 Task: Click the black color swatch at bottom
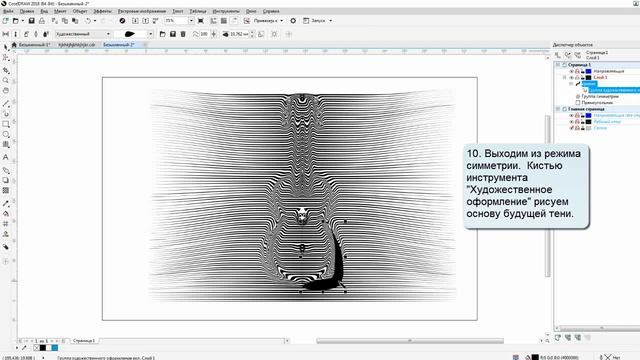point(42,348)
